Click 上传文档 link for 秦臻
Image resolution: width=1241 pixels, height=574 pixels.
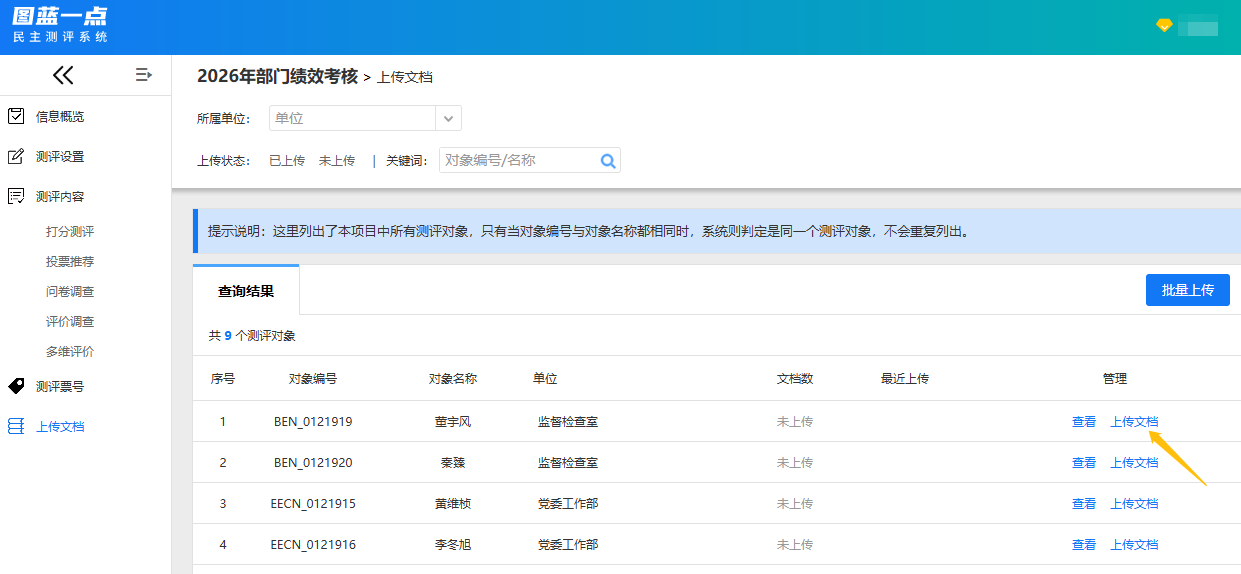point(1134,462)
